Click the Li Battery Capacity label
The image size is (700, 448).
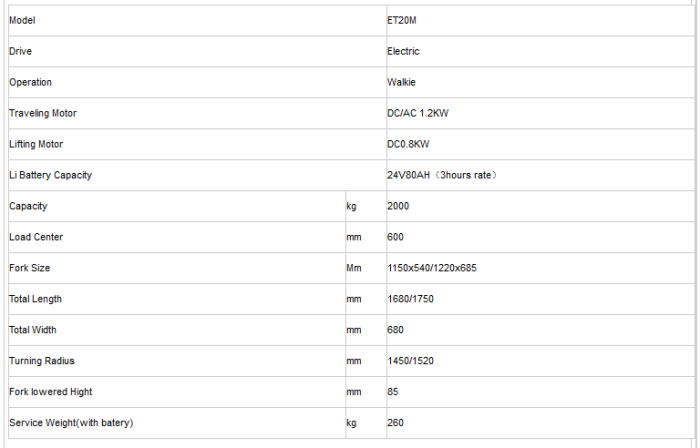tap(50, 175)
